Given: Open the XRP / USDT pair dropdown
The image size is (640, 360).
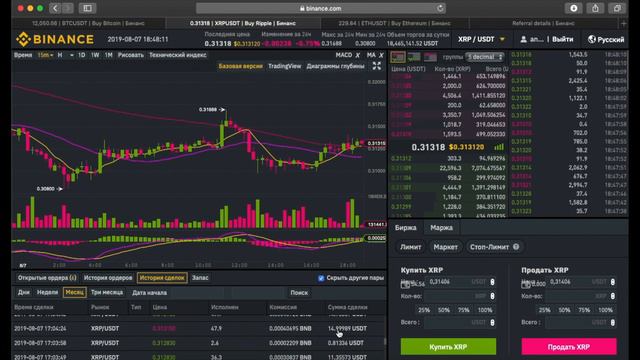Looking at the screenshot, I should point(481,39).
